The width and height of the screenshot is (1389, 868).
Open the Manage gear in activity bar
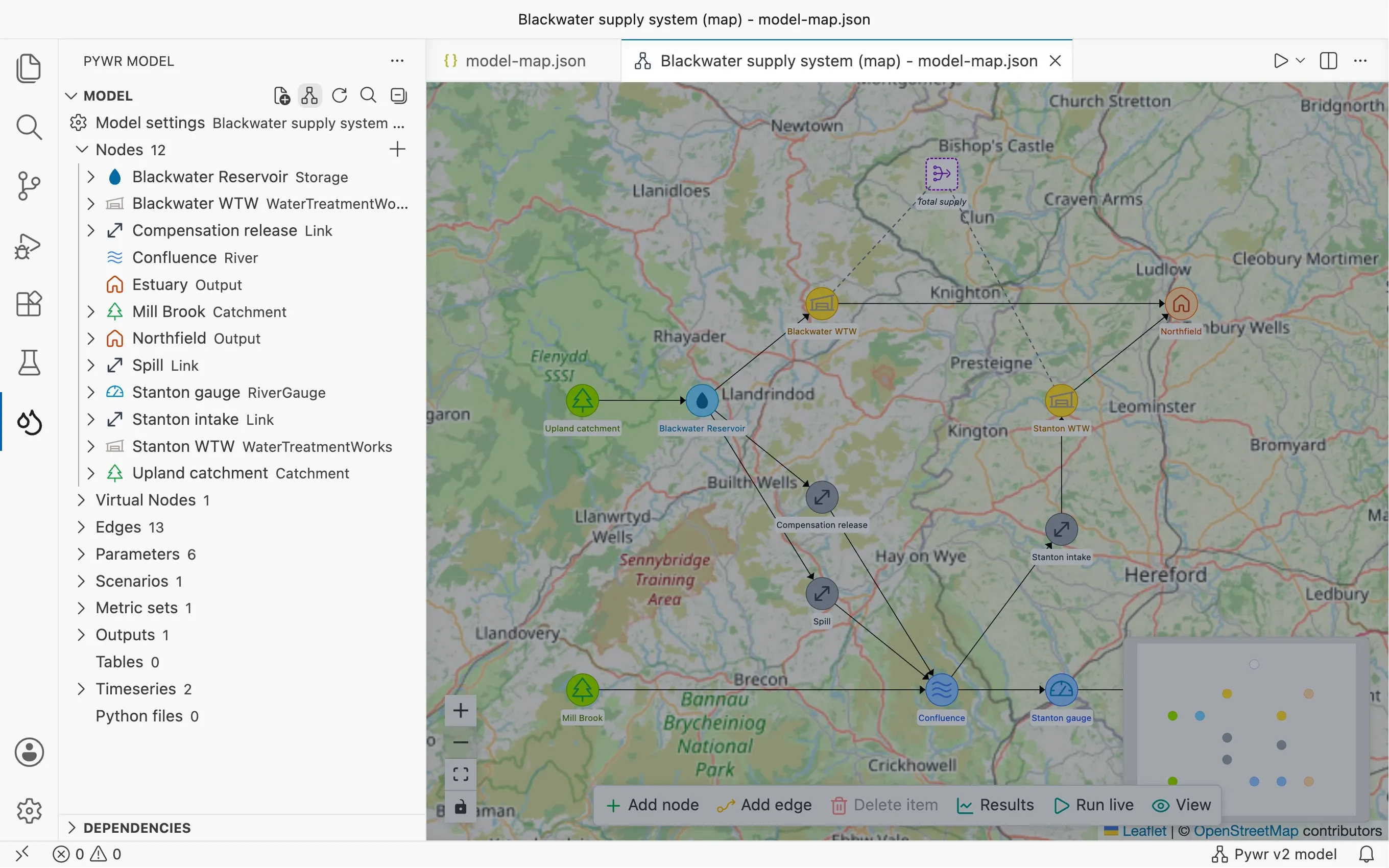point(29,811)
